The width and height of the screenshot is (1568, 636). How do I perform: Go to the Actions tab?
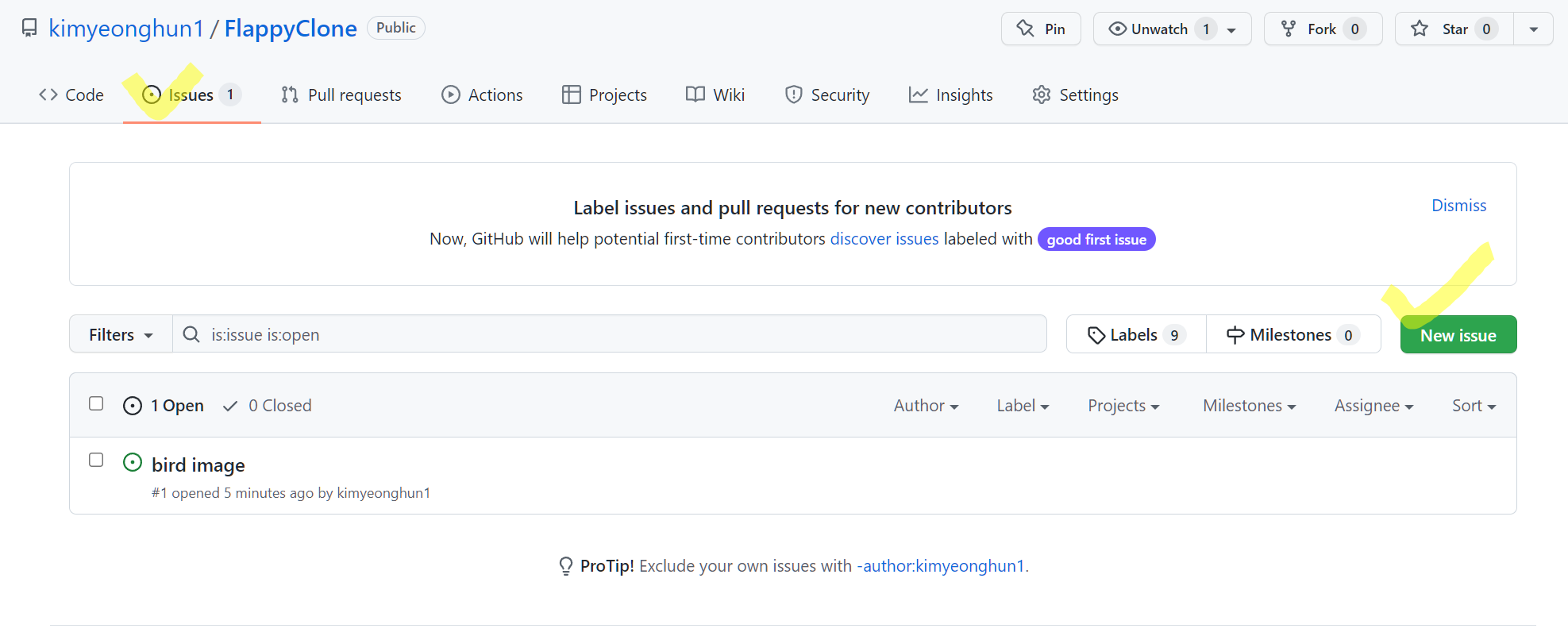[482, 95]
